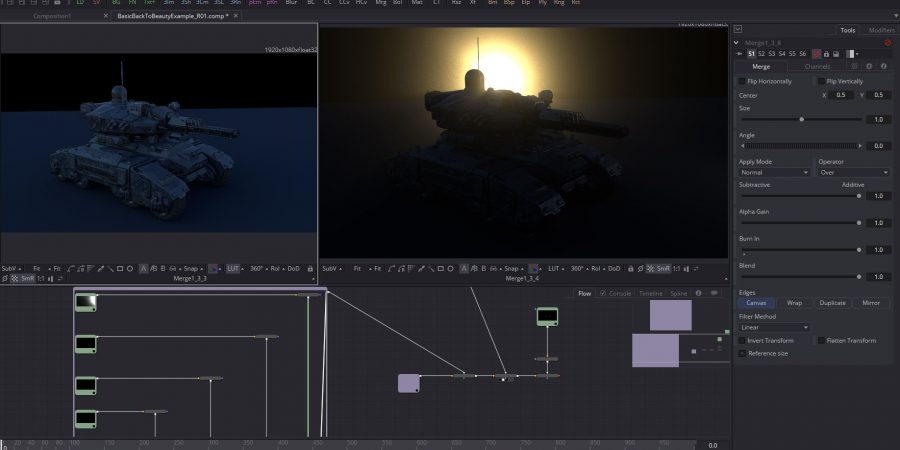900x450 pixels.
Task: Click the red close icon beside Merge1_3_6 header
Action: [887, 43]
